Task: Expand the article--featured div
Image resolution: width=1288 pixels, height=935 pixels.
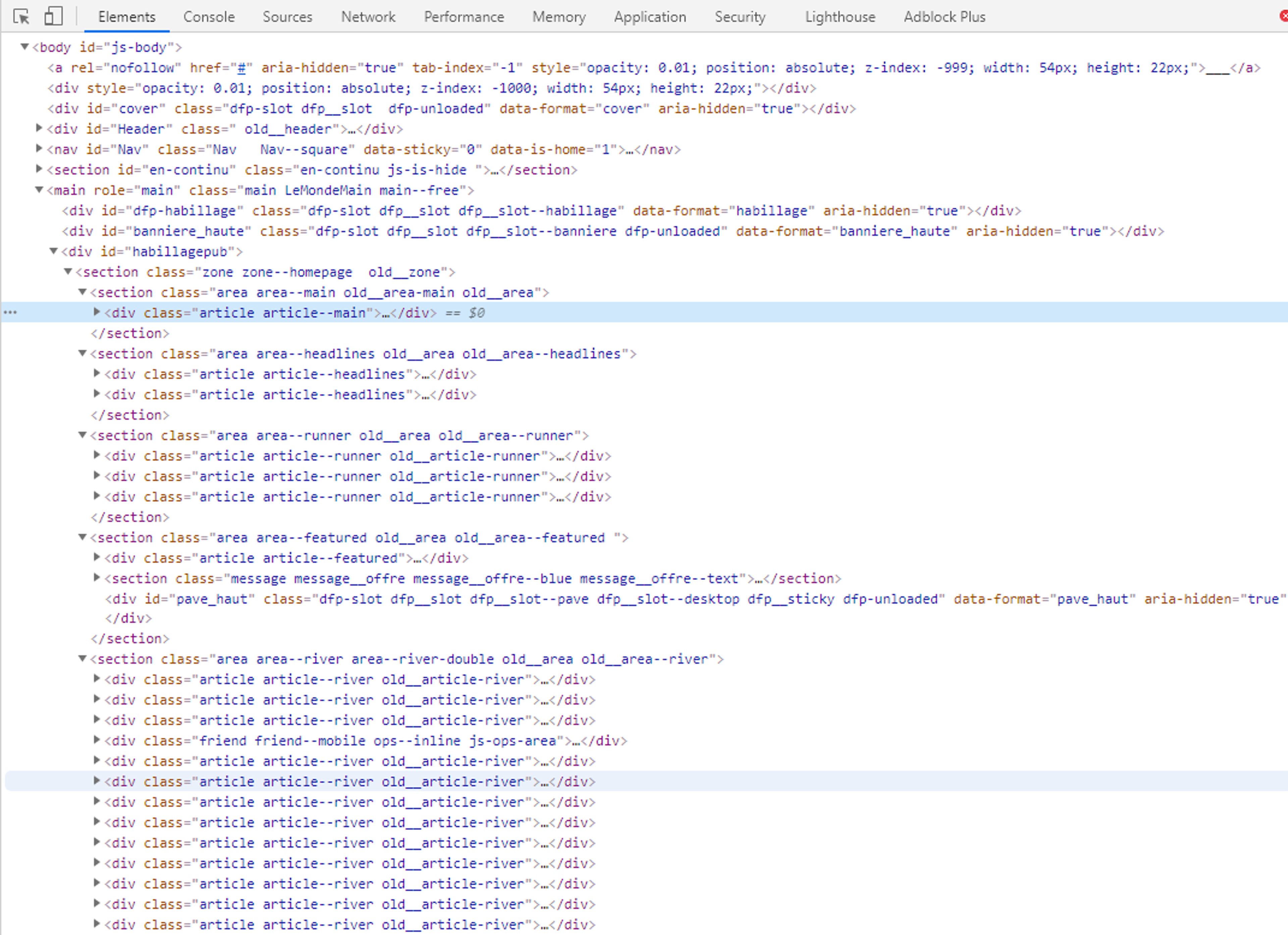Action: [97, 558]
